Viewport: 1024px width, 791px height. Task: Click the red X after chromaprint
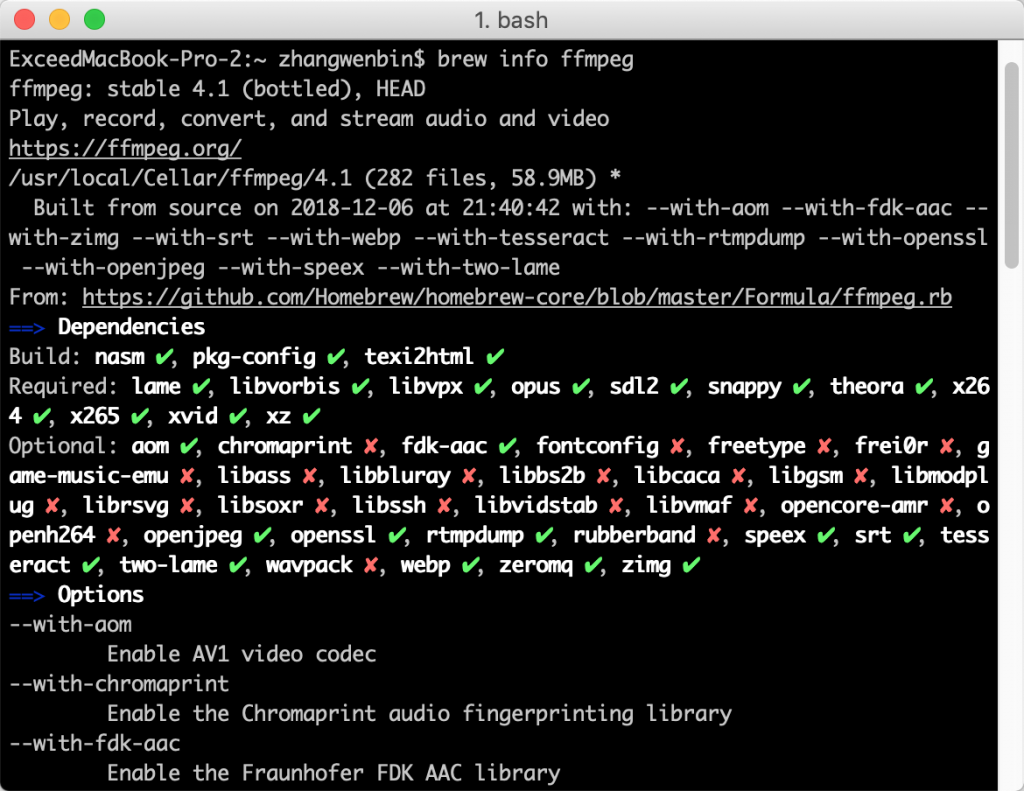tap(371, 446)
